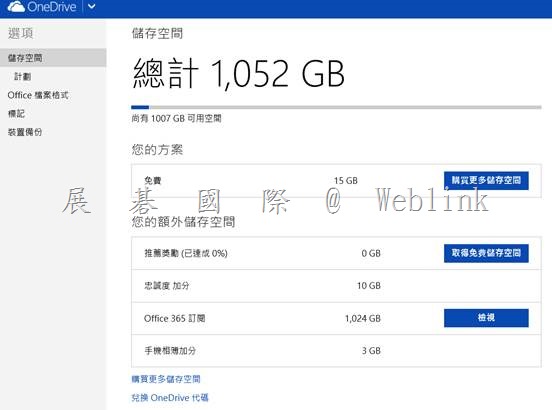Select 儲存空間 in the left sidebar

tap(53, 58)
